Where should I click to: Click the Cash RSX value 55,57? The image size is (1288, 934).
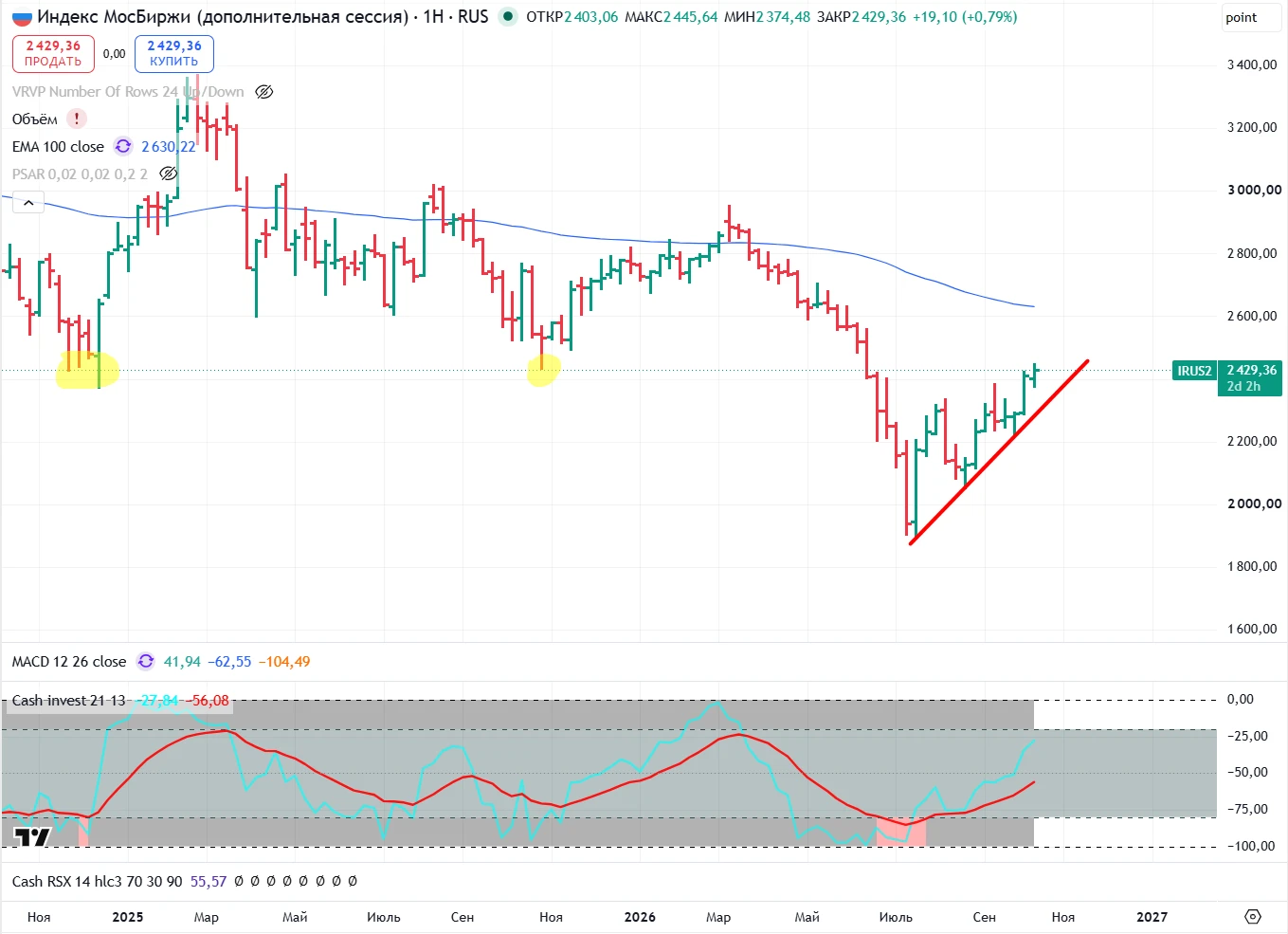point(209,881)
